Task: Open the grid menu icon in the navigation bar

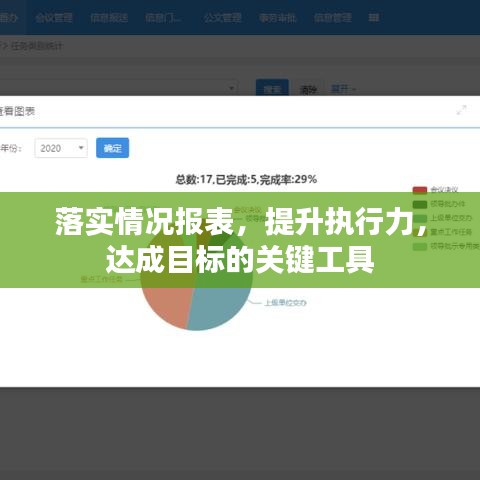Action: pyautogui.click(x=374, y=17)
